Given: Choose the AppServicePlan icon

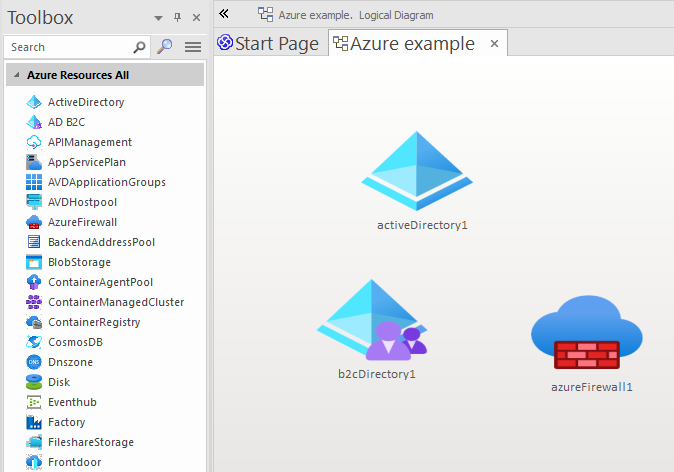Looking at the screenshot, I should [x=34, y=162].
